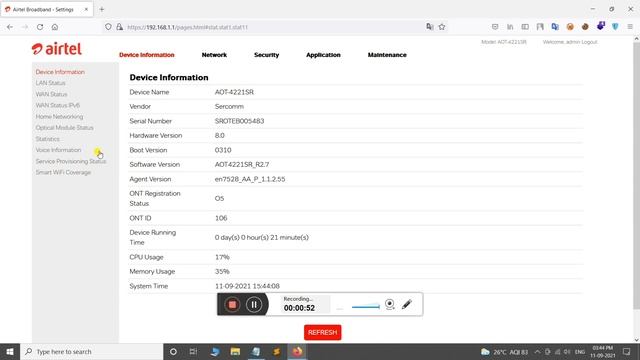The height and width of the screenshot is (360, 640).
Task: Log out using the Logout link
Action: [x=589, y=42]
